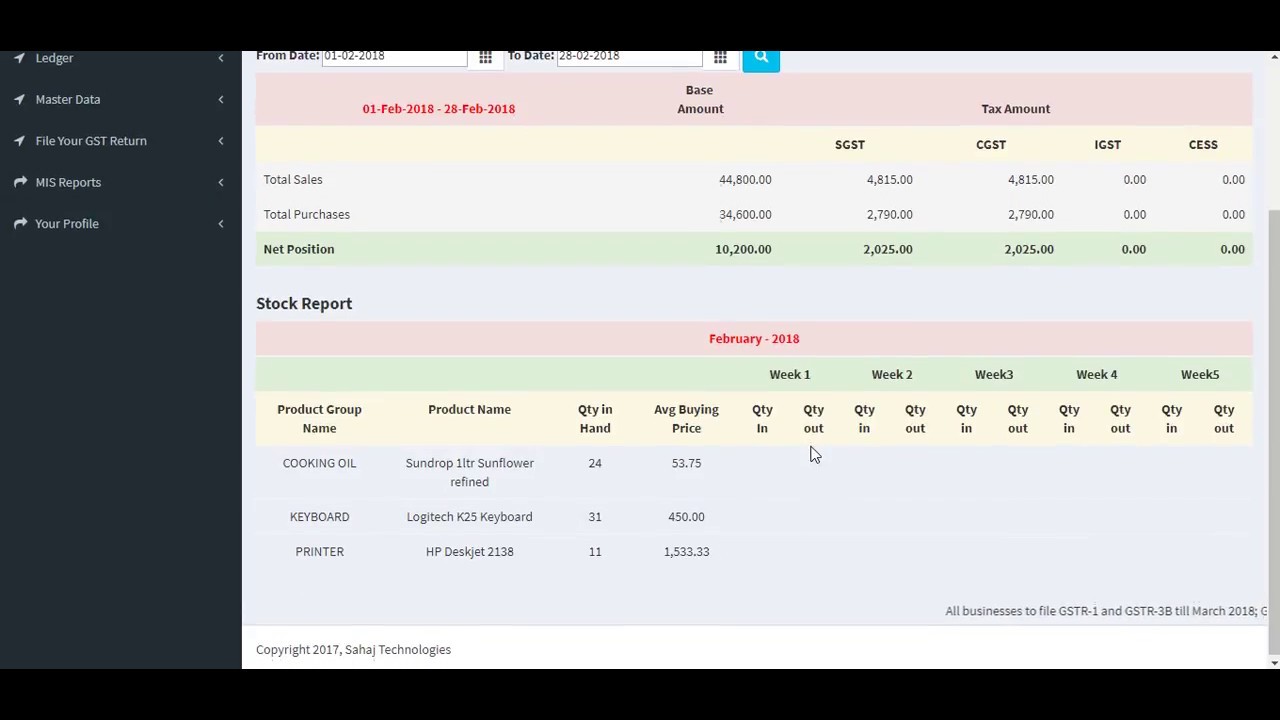The width and height of the screenshot is (1280, 720).
Task: Open the To Date calendar picker icon
Action: tap(720, 58)
